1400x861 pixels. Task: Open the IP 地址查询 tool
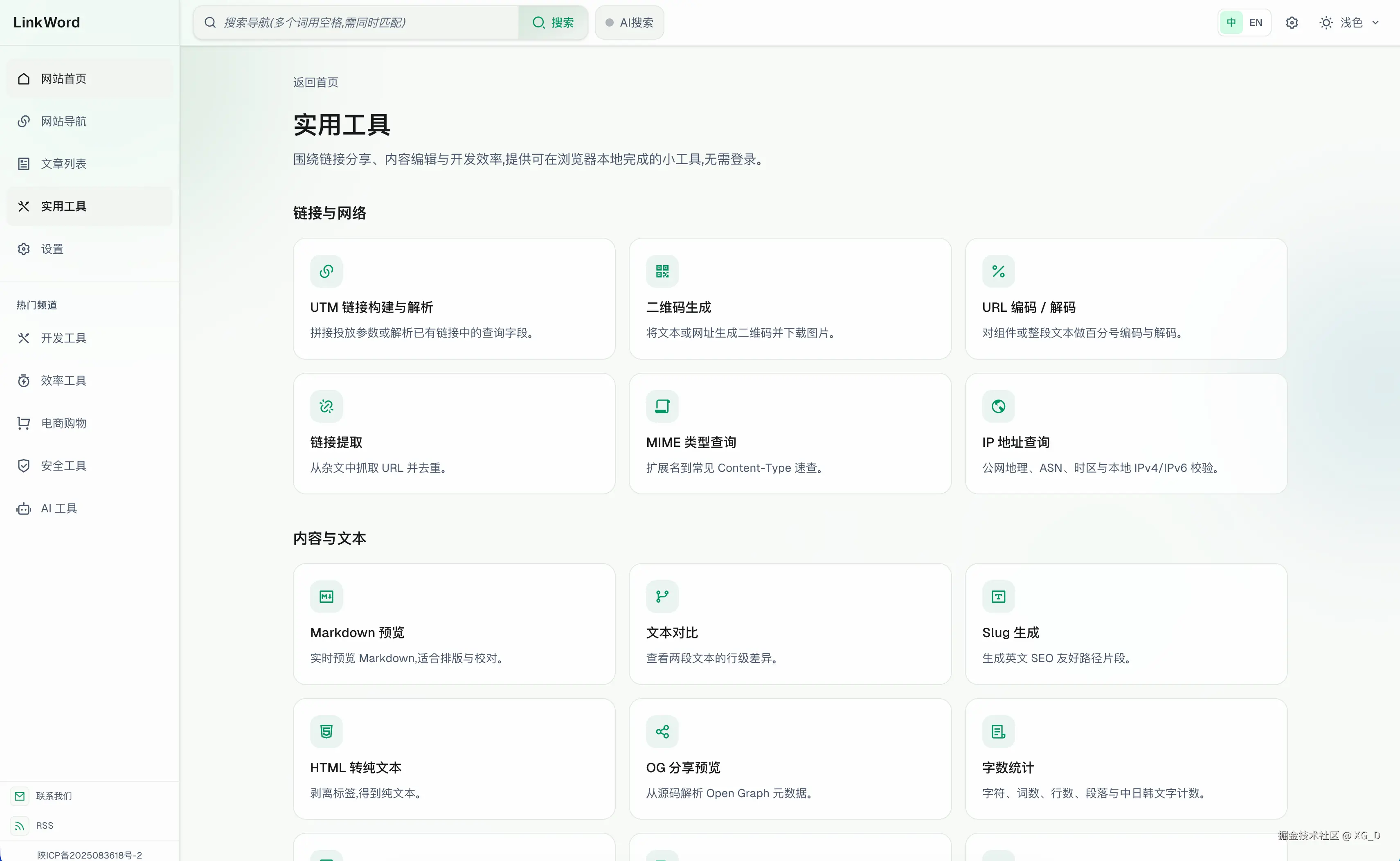click(x=1125, y=433)
